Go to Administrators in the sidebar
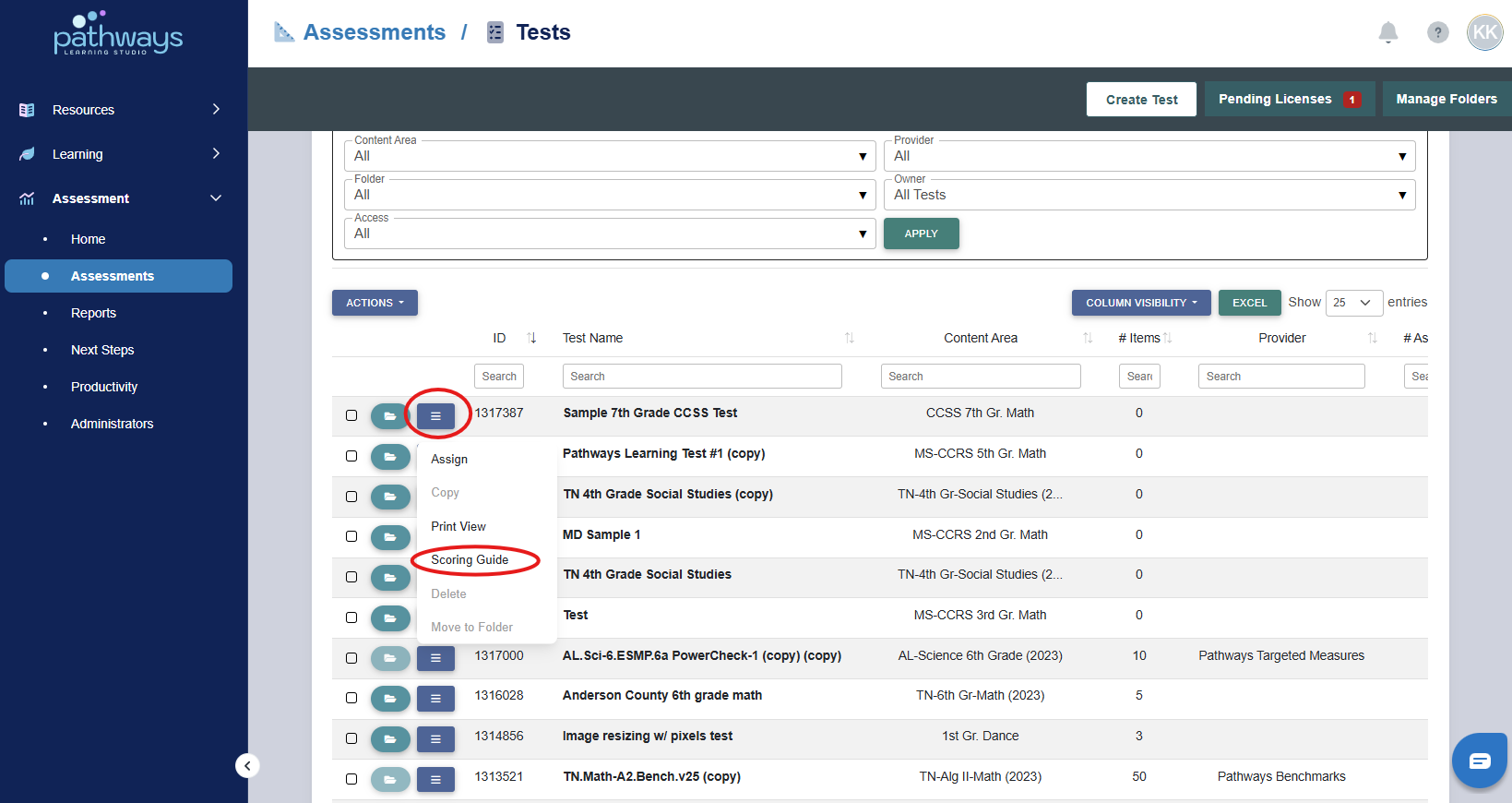The height and width of the screenshot is (803, 1512). (113, 424)
